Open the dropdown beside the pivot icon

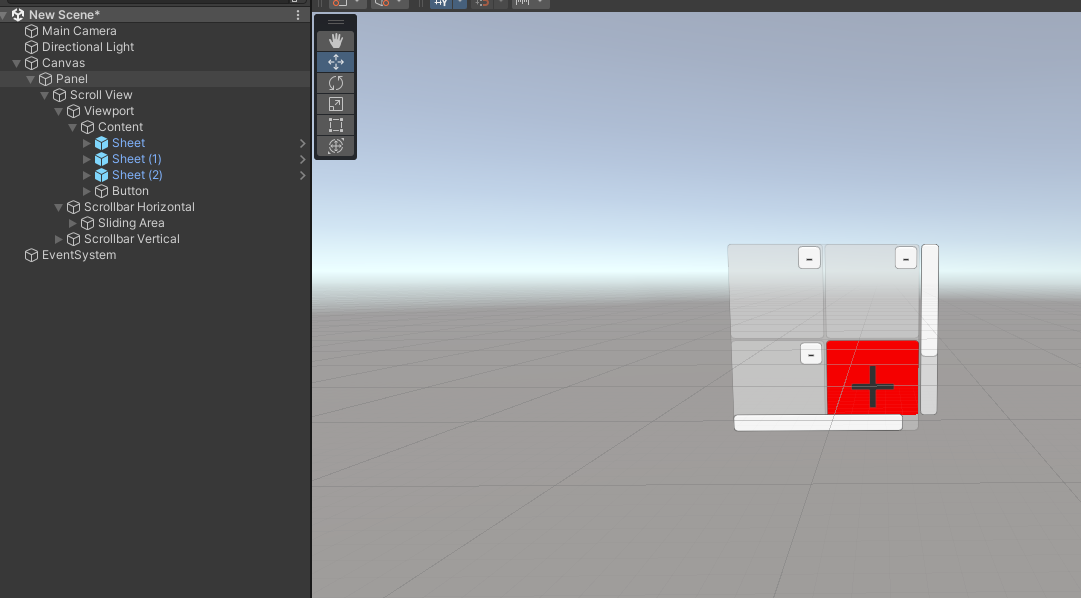[x=357, y=4]
